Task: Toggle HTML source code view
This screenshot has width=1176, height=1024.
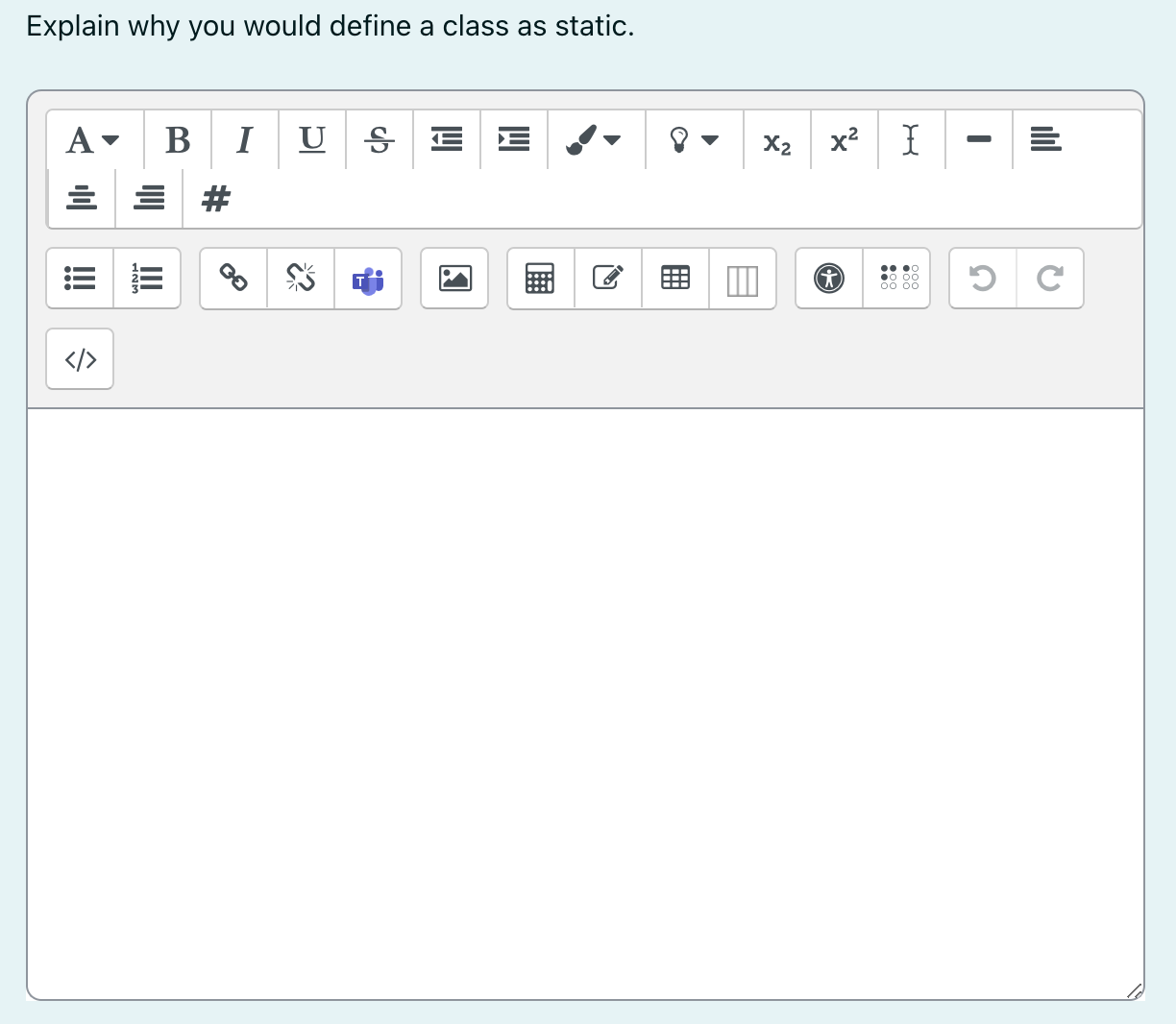Action: [x=80, y=359]
